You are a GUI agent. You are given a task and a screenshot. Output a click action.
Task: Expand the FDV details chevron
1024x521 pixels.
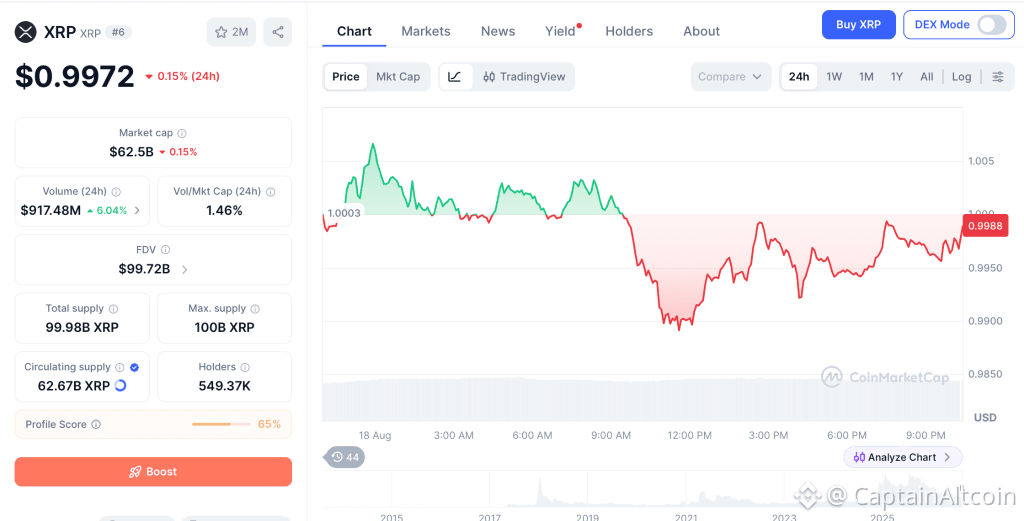point(184,269)
